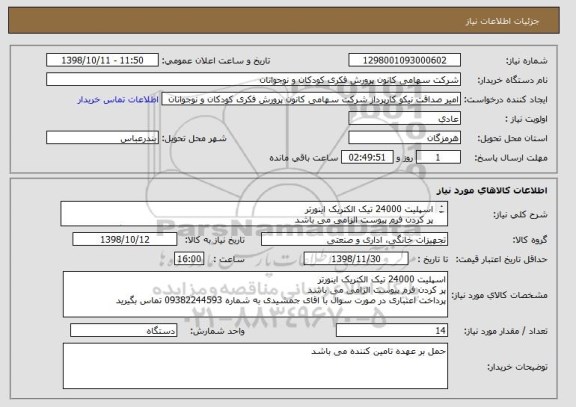Click the stepper arrows in شرح کلی نیاز
The height and width of the screenshot is (407, 576).
pyautogui.click(x=442, y=209)
